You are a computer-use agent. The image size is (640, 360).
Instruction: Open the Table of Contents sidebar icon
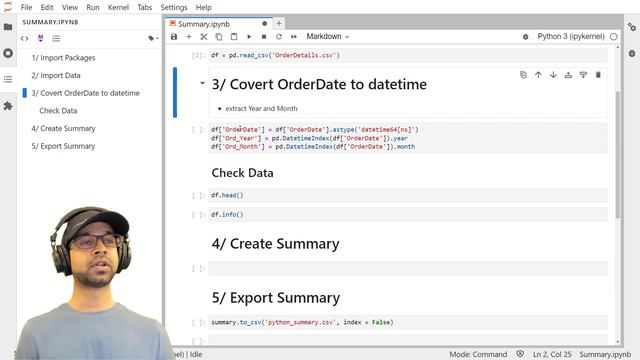(8, 79)
